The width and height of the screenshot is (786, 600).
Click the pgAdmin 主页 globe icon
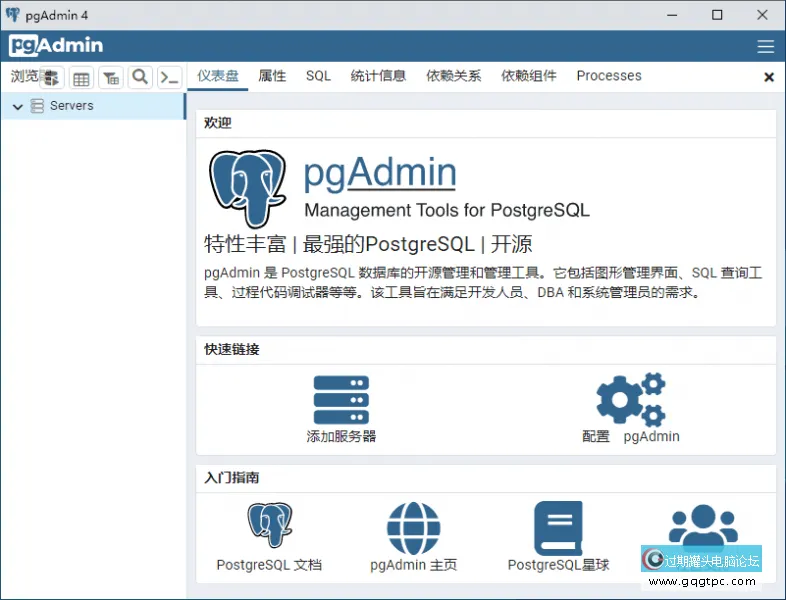pos(414,528)
